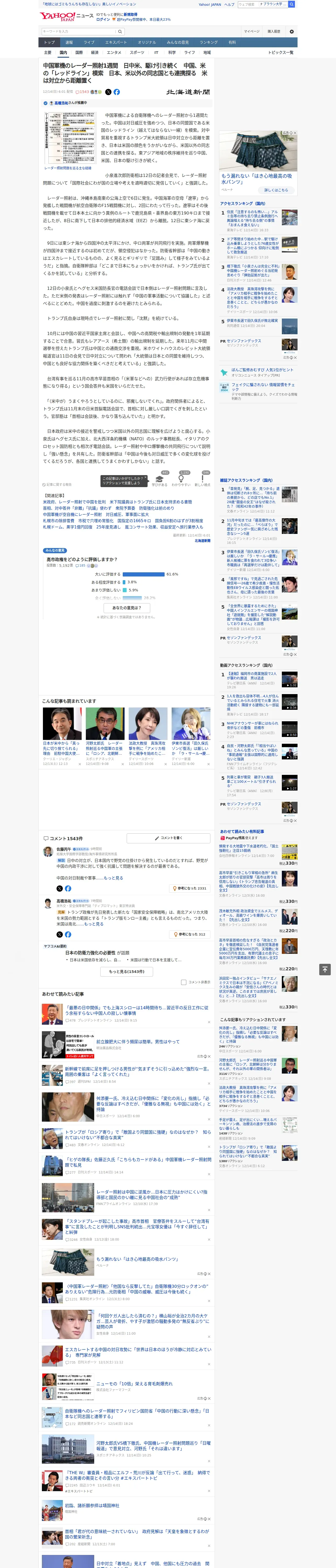Click the Yahoo! JAPAN News logo

[x=66, y=16]
